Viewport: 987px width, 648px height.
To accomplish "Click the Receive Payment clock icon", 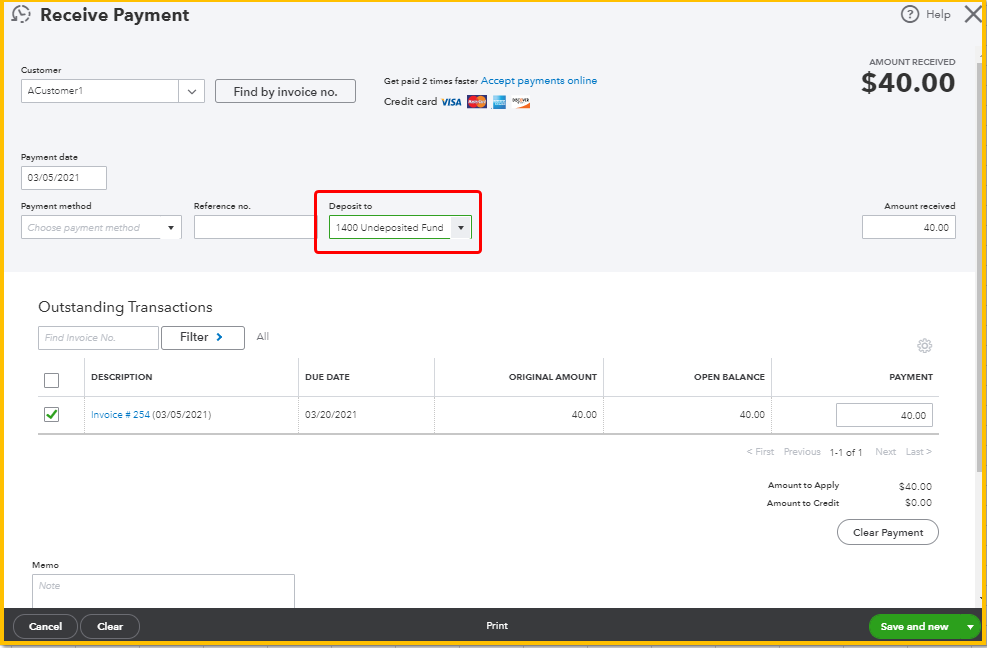I will pos(20,14).
